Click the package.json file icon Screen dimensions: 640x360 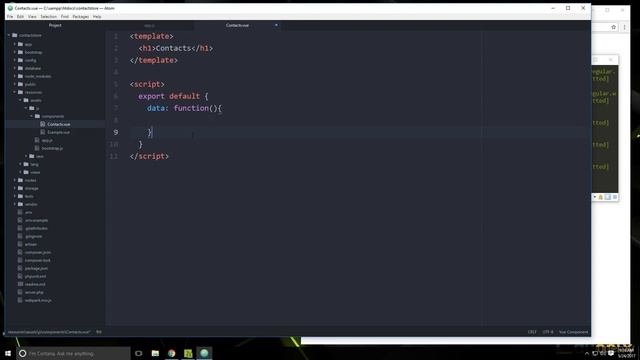pos(20,268)
